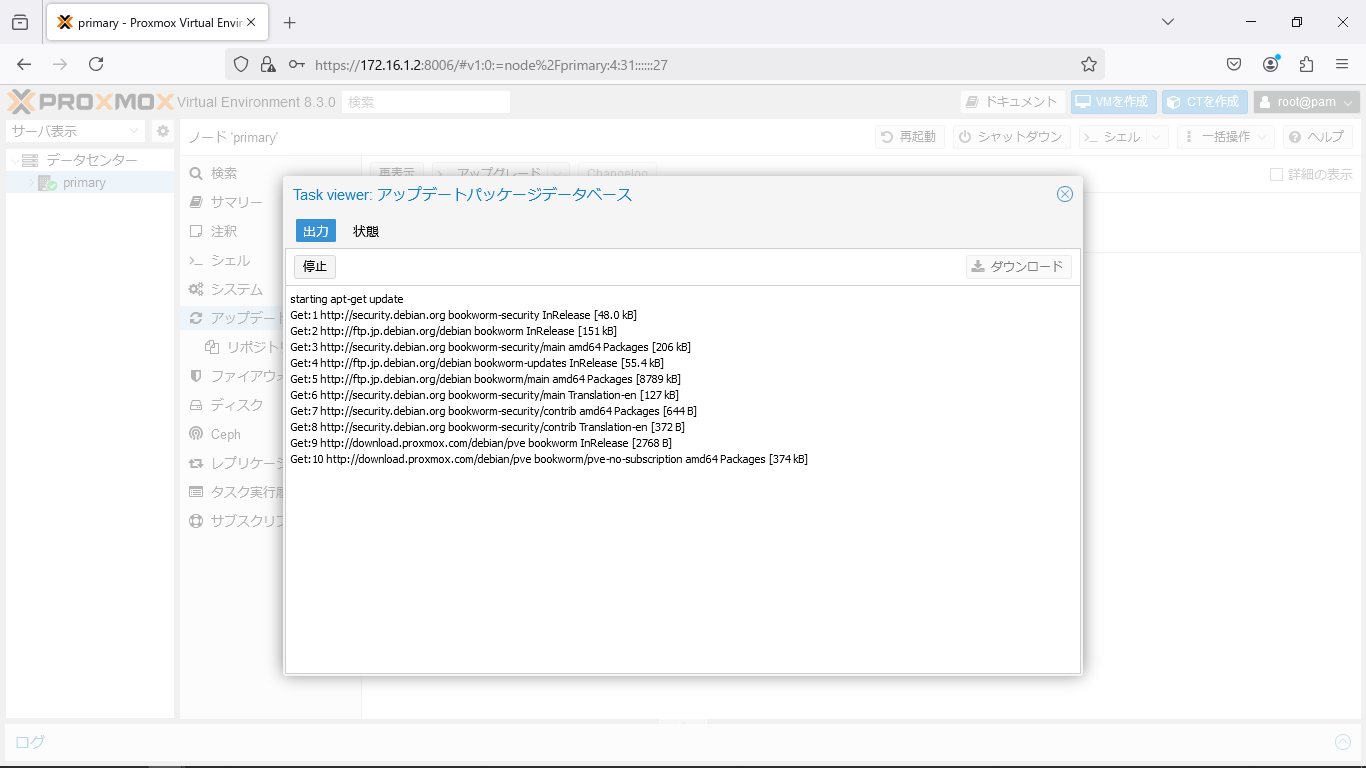The image size is (1366, 768).
Task: Open Pocket save icon in toolbar
Action: 1234,64
